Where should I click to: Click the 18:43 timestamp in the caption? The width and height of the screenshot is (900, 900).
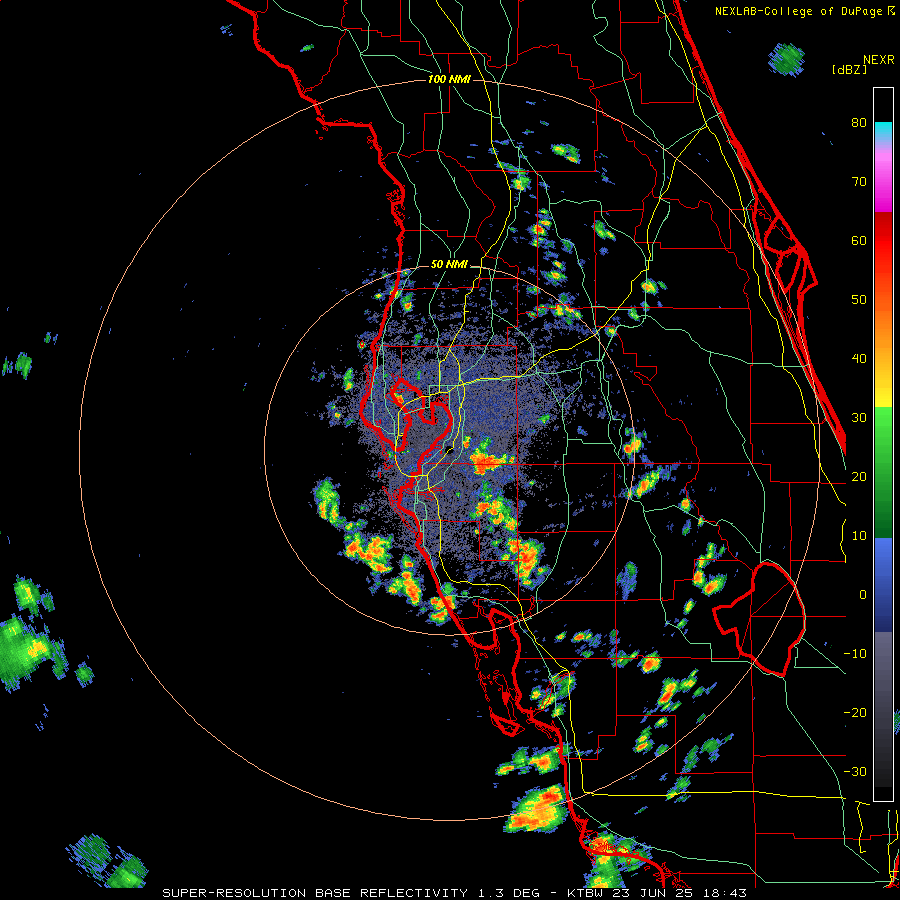coord(727,893)
